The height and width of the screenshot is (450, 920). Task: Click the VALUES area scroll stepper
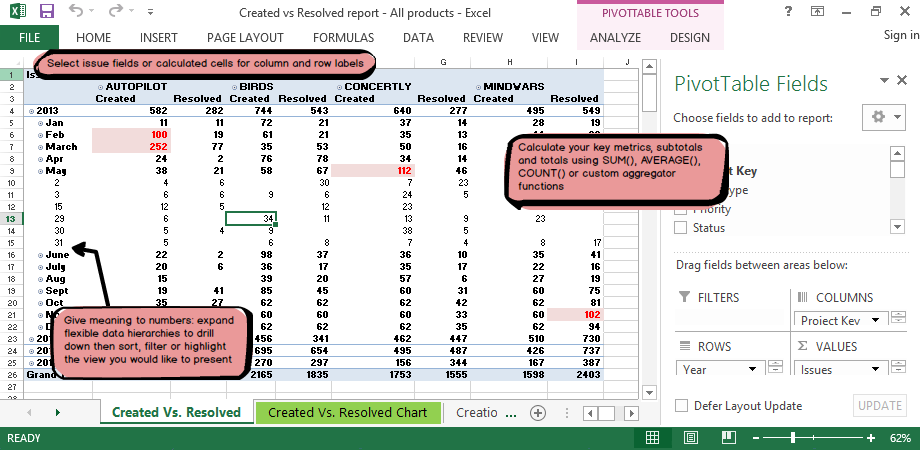tap(898, 367)
